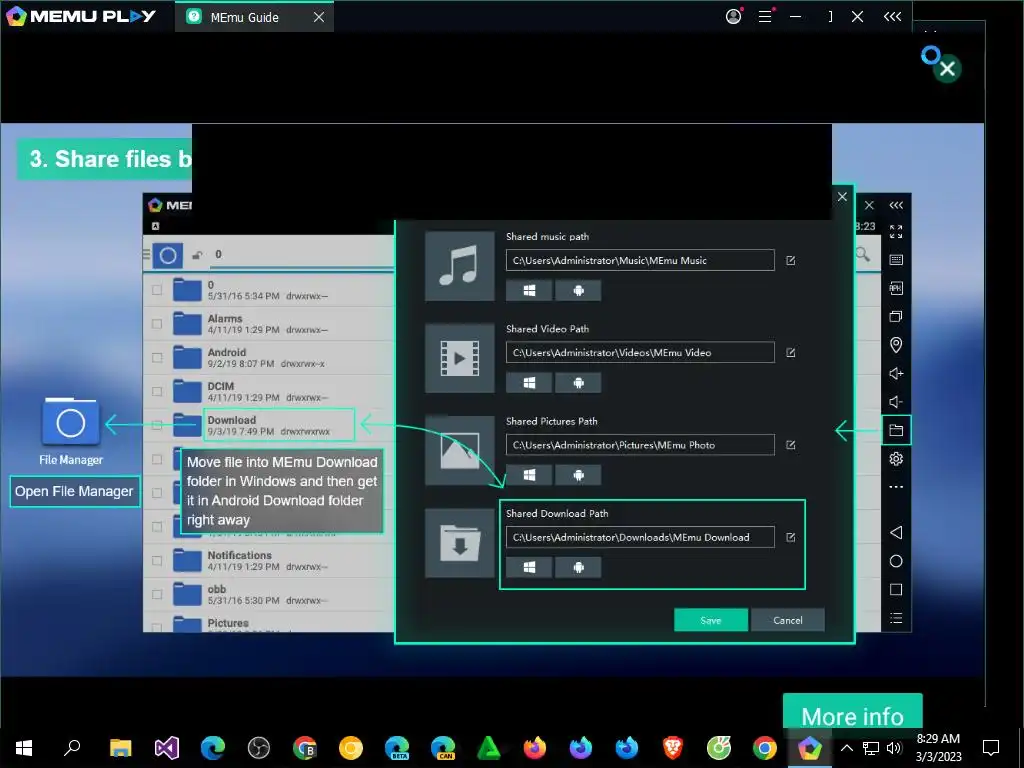The image size is (1024, 768).
Task: Open OBS Studio from the taskbar
Action: pyautogui.click(x=259, y=747)
